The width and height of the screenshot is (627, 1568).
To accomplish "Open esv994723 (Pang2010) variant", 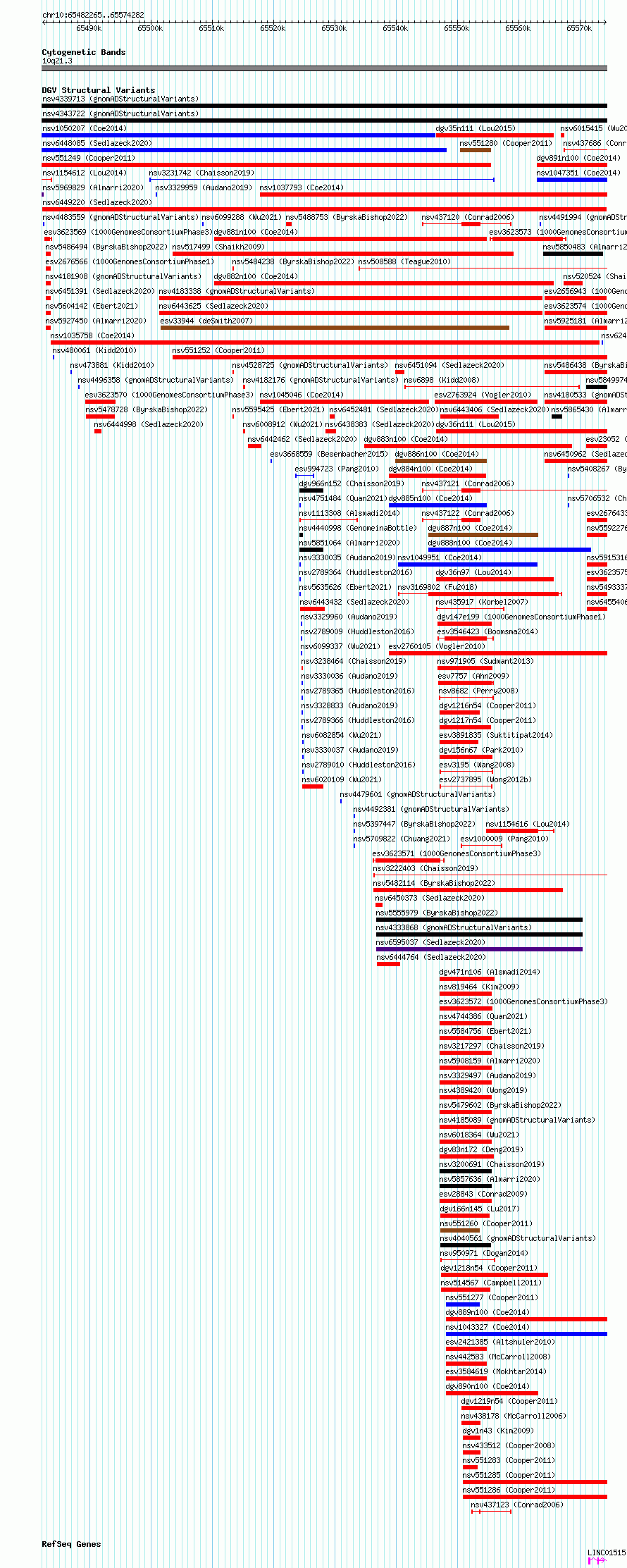I will [x=337, y=469].
